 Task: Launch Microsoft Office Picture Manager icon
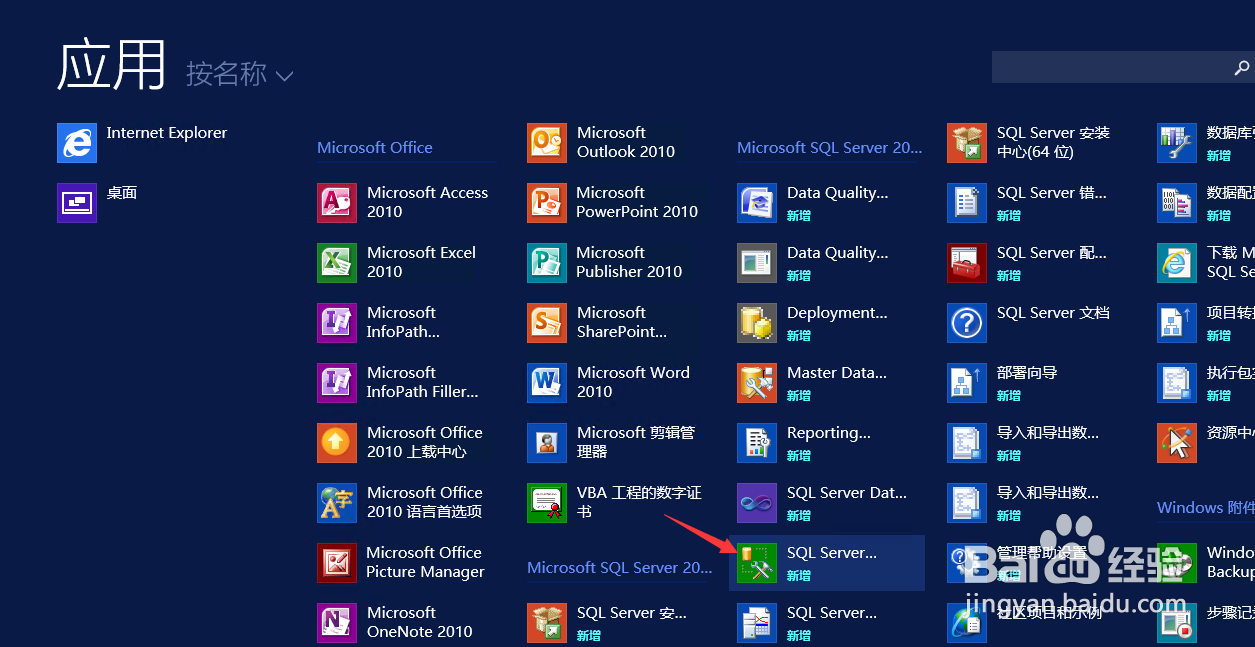click(x=337, y=563)
